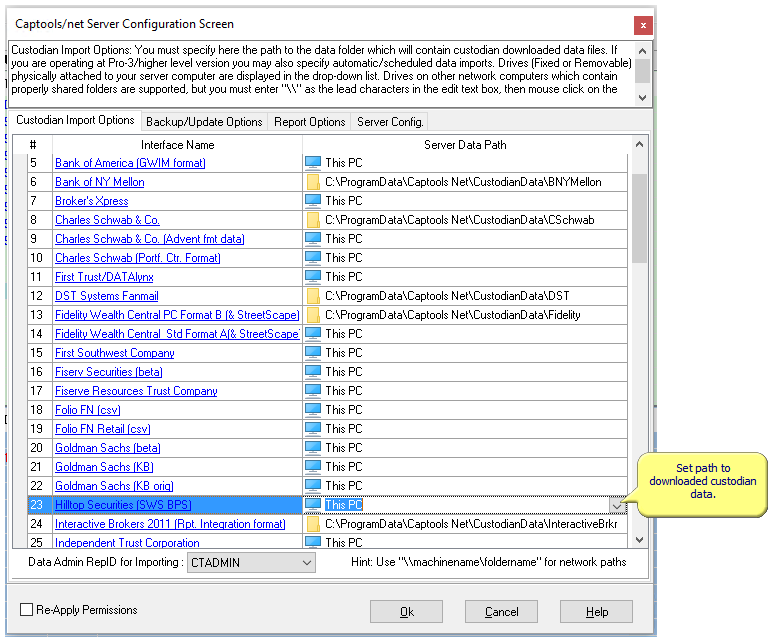Viewport: 771px width, 642px height.
Task: Click the PC icon for First Southwest Company
Action: (x=313, y=353)
